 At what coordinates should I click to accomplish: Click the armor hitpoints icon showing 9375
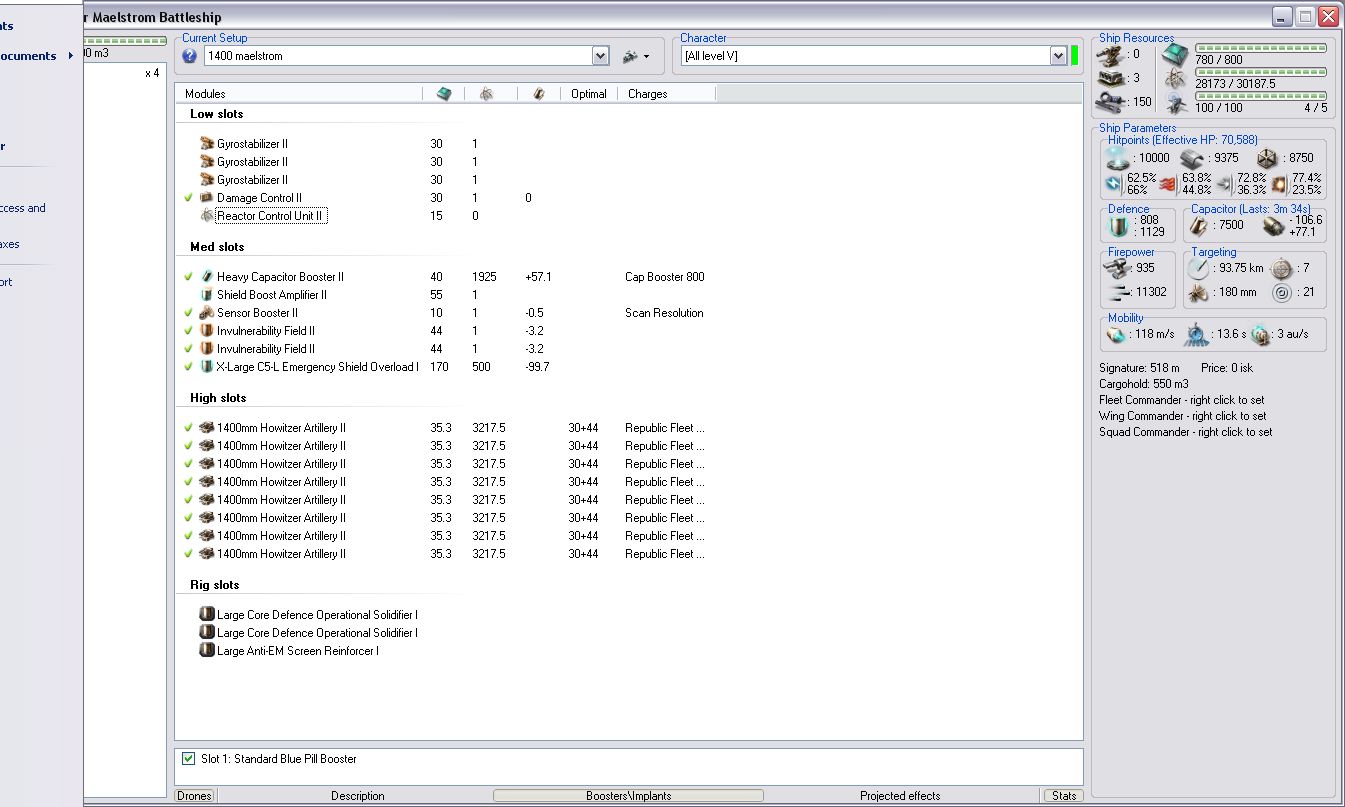(x=1190, y=158)
